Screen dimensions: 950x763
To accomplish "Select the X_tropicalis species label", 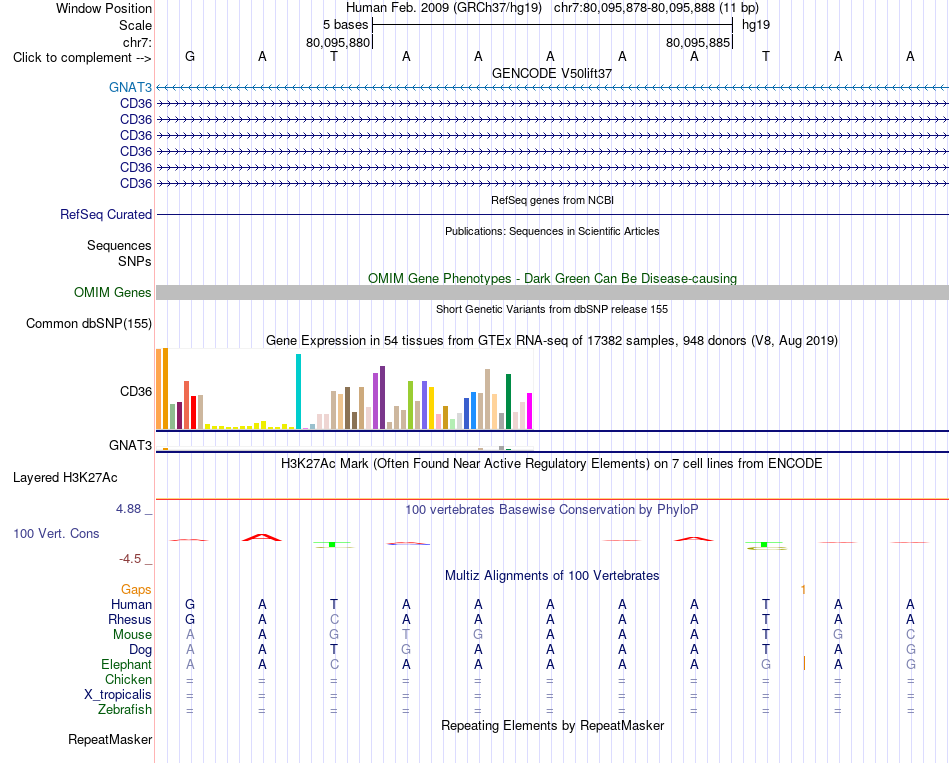I will click(x=118, y=695).
